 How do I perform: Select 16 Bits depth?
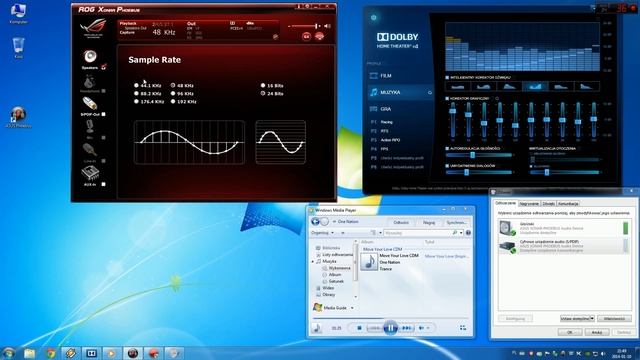pos(272,86)
